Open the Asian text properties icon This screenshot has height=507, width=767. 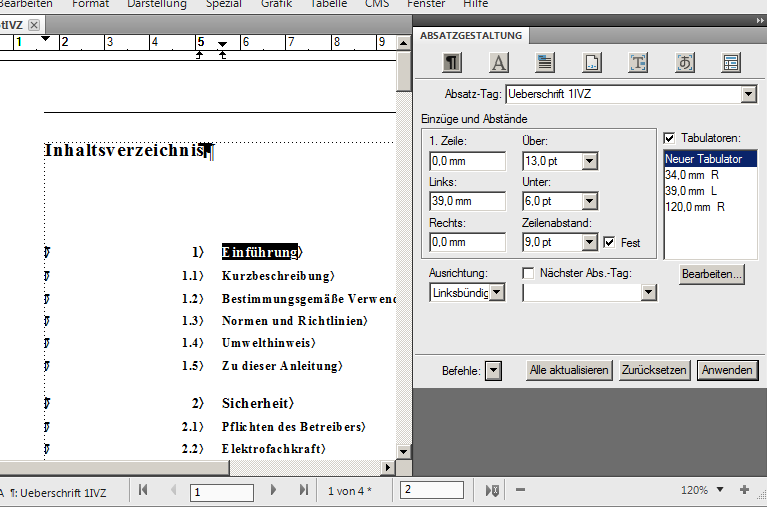click(x=685, y=63)
